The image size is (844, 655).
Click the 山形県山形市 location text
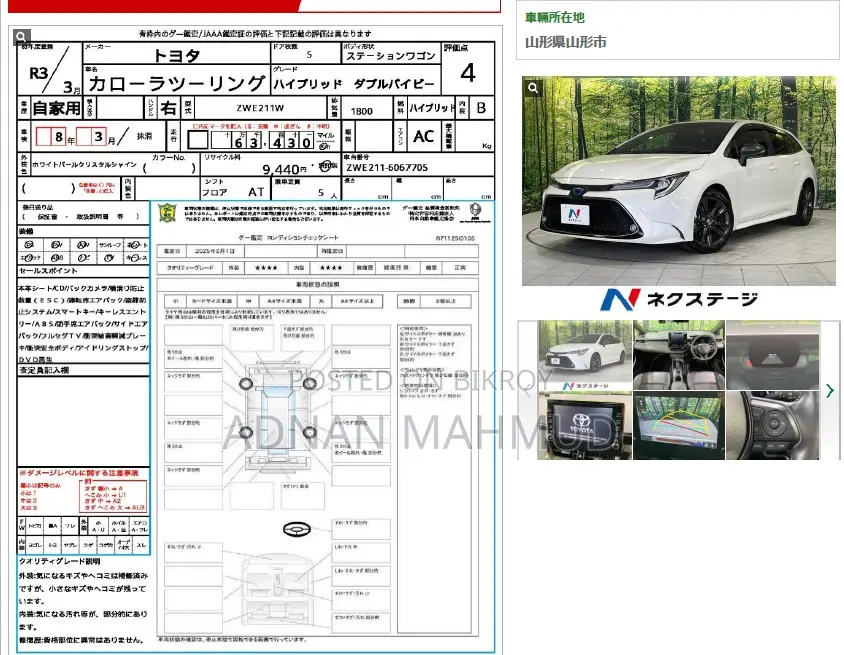coord(566,42)
